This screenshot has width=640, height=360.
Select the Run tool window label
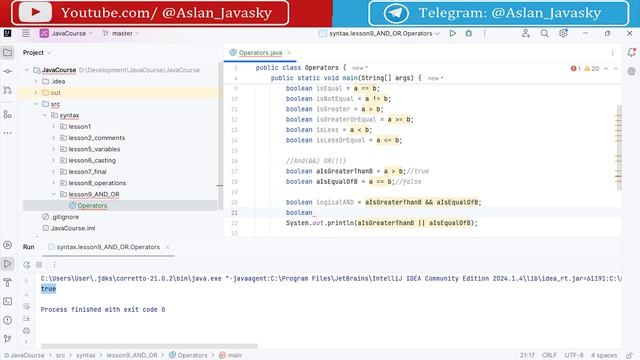(29, 247)
